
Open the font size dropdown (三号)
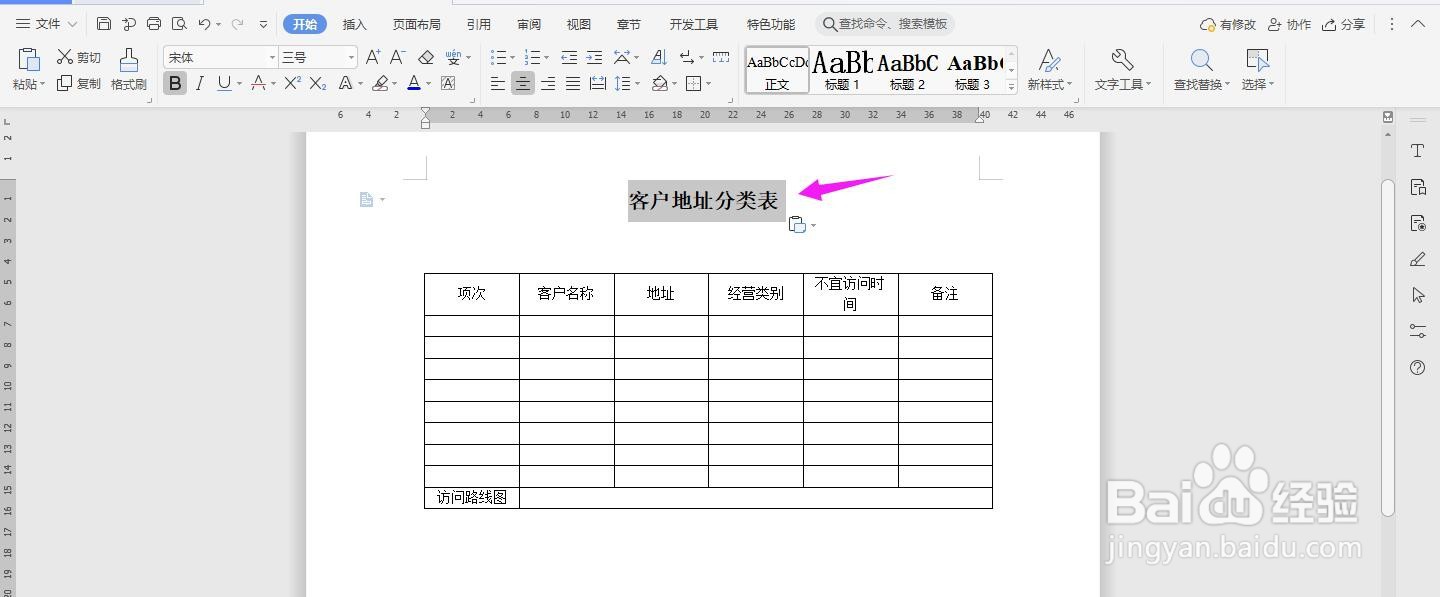(x=351, y=58)
